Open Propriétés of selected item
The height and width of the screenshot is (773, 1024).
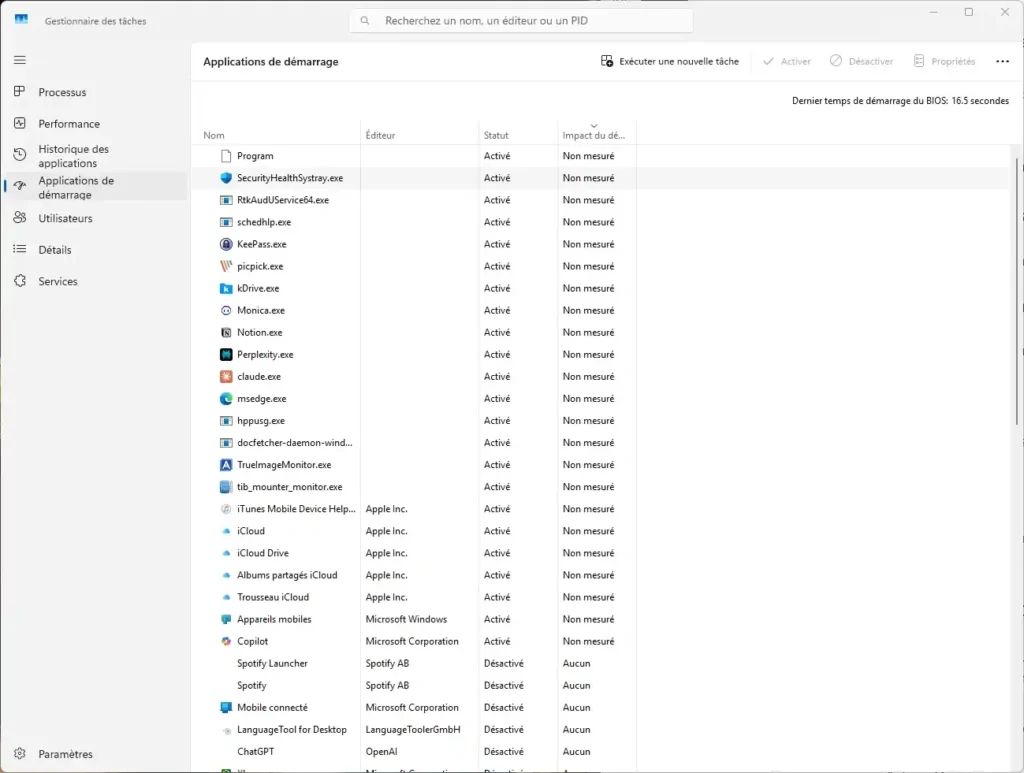[944, 61]
